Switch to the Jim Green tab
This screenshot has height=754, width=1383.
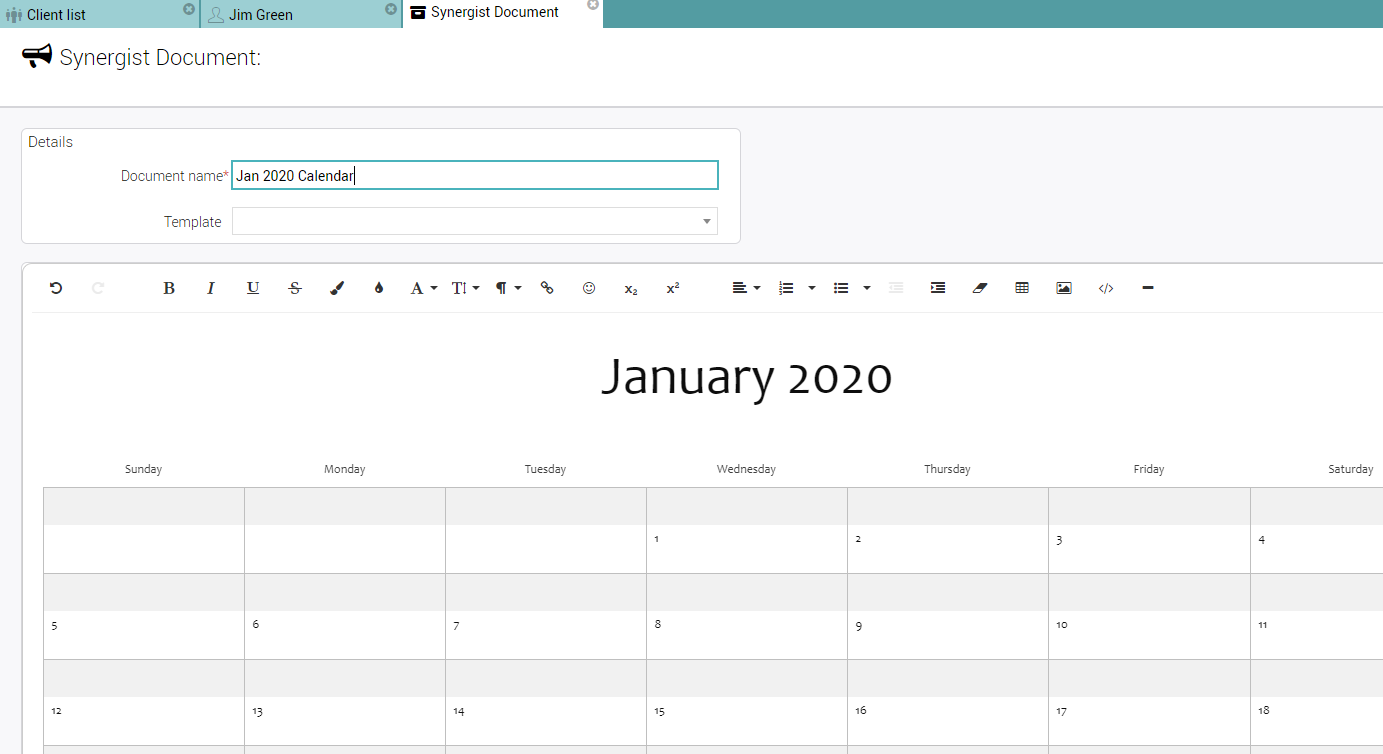(x=261, y=15)
